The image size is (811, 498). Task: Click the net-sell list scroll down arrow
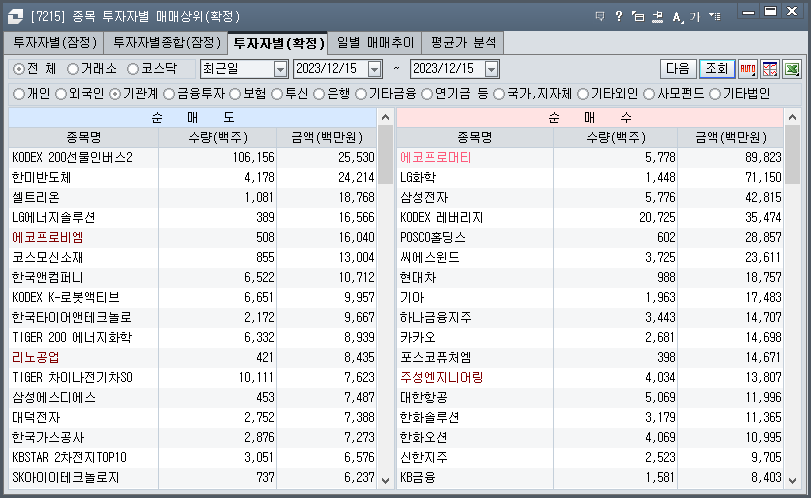coord(385,480)
